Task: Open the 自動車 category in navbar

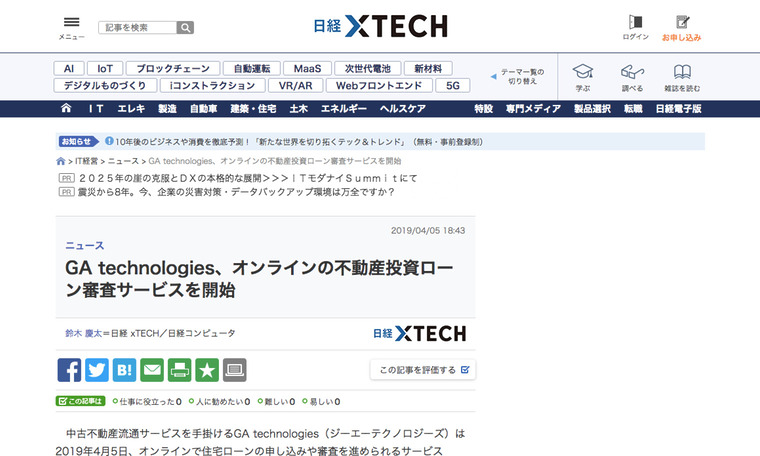Action: [204, 109]
